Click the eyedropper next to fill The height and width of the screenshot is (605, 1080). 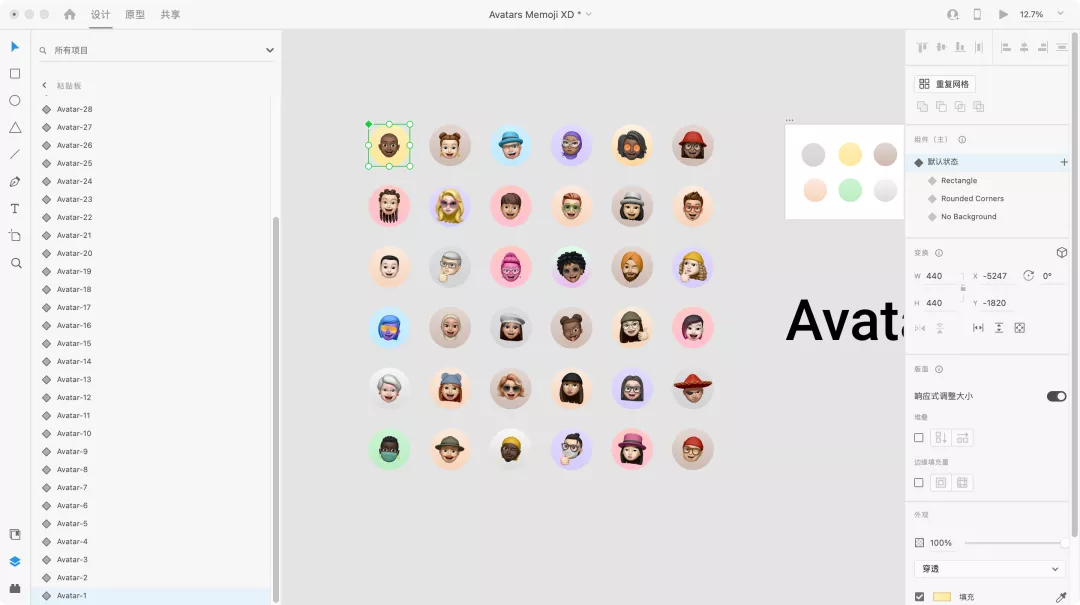click(x=1061, y=597)
